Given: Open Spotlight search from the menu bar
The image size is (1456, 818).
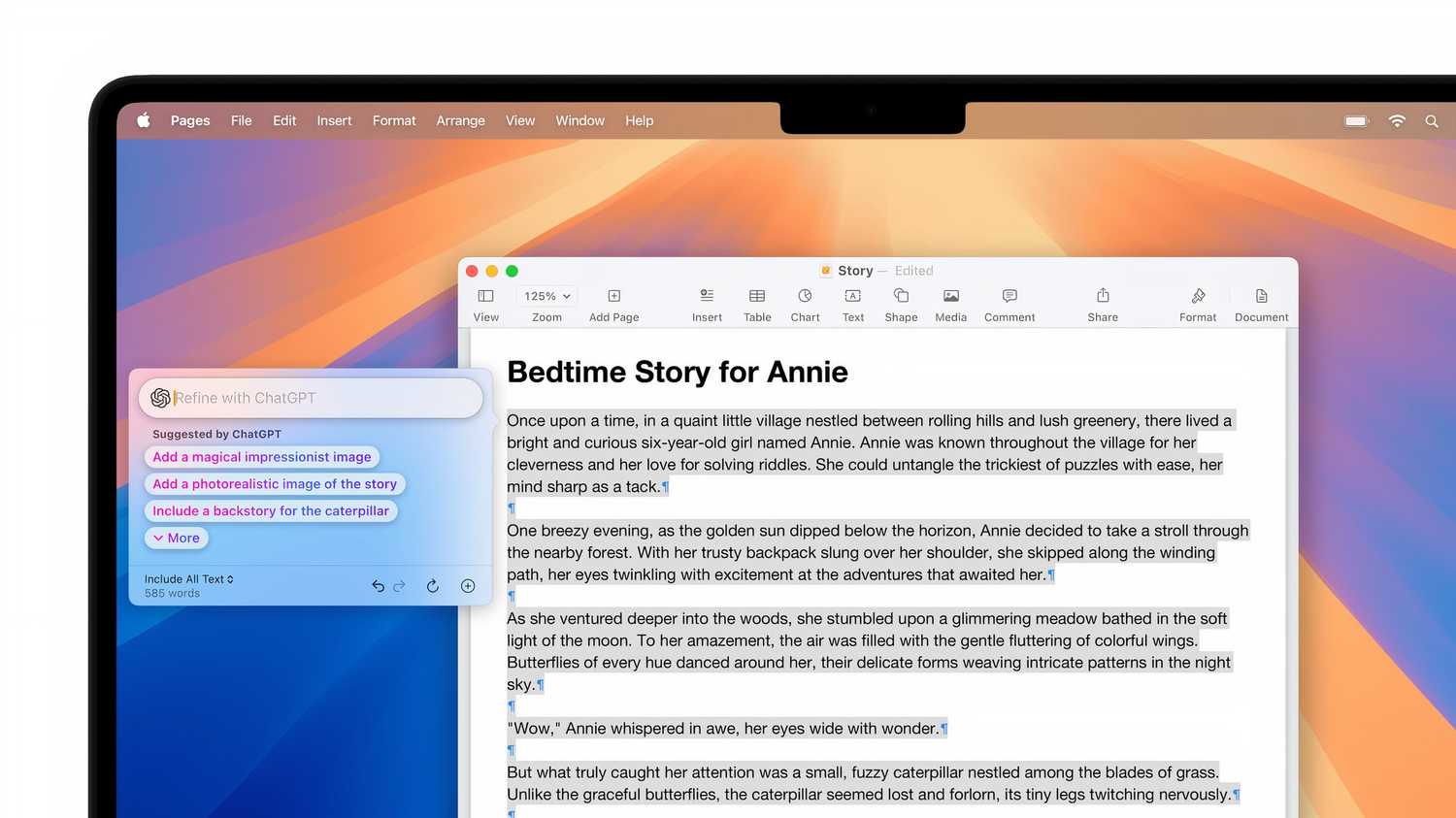Looking at the screenshot, I should 1432,120.
